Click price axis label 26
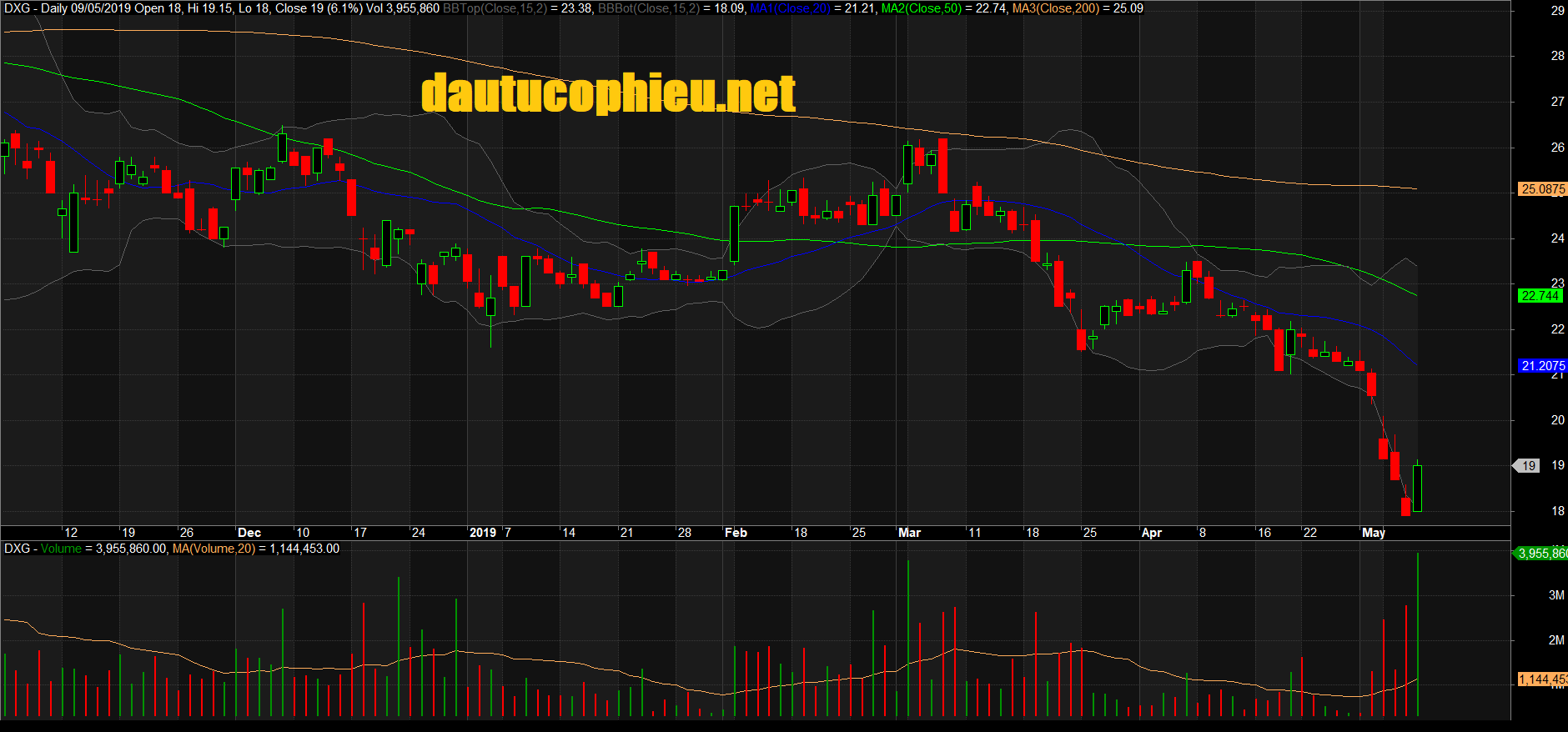1568x732 pixels. pos(1557,148)
